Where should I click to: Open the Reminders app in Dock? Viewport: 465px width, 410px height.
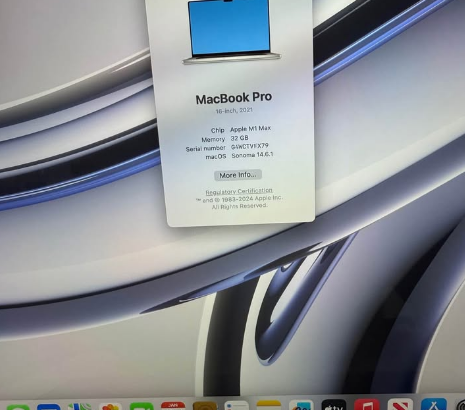point(236,405)
